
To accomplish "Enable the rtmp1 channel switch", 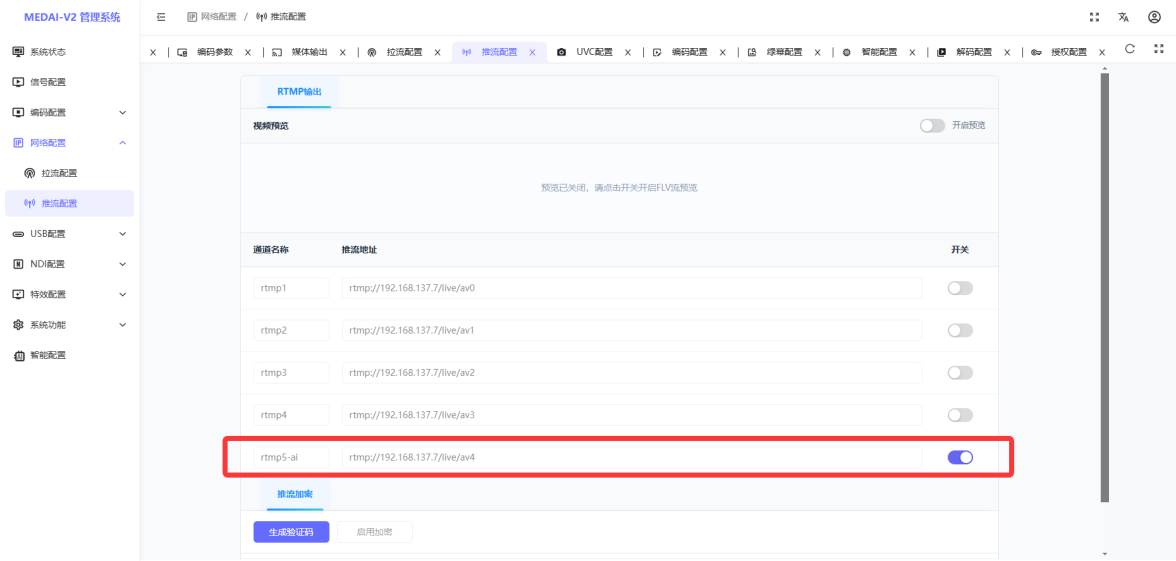I will 960,288.
